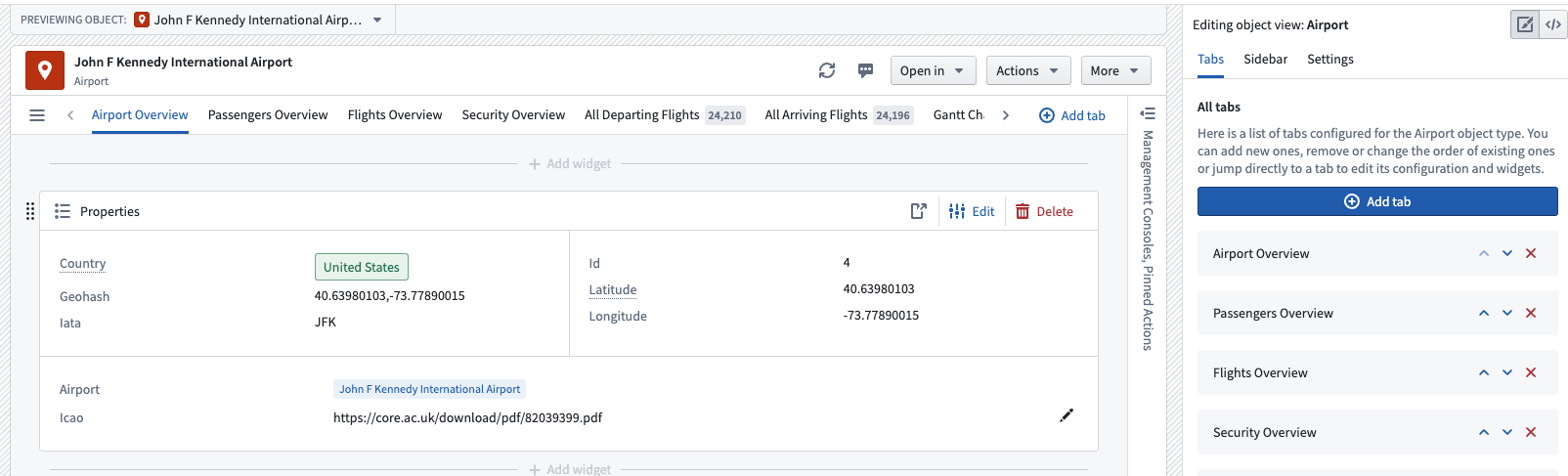Edit the Properties widget
Image resolution: width=1568 pixels, height=476 pixels.
pyautogui.click(x=972, y=211)
